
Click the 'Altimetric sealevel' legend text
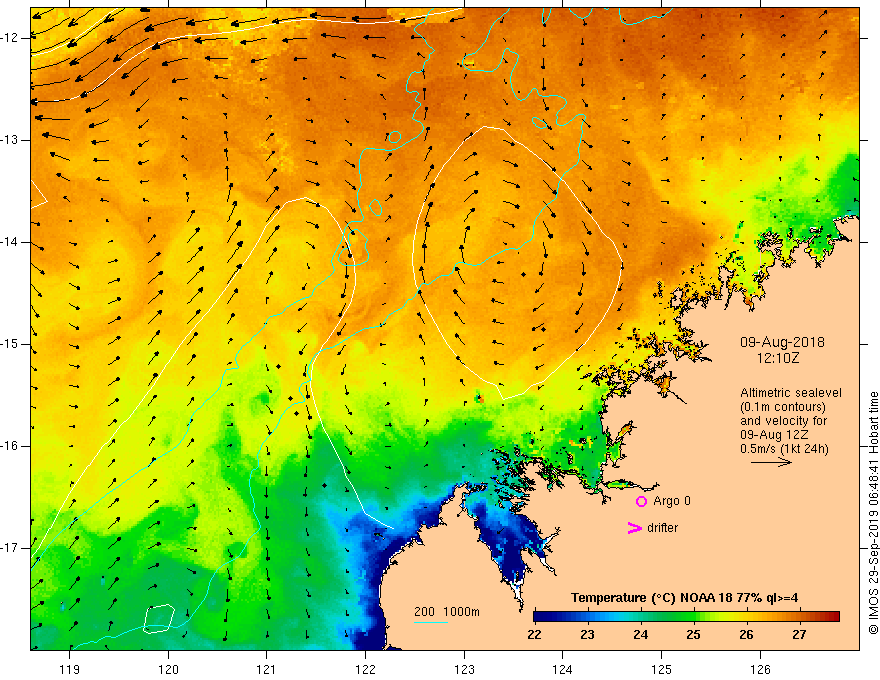pos(790,393)
